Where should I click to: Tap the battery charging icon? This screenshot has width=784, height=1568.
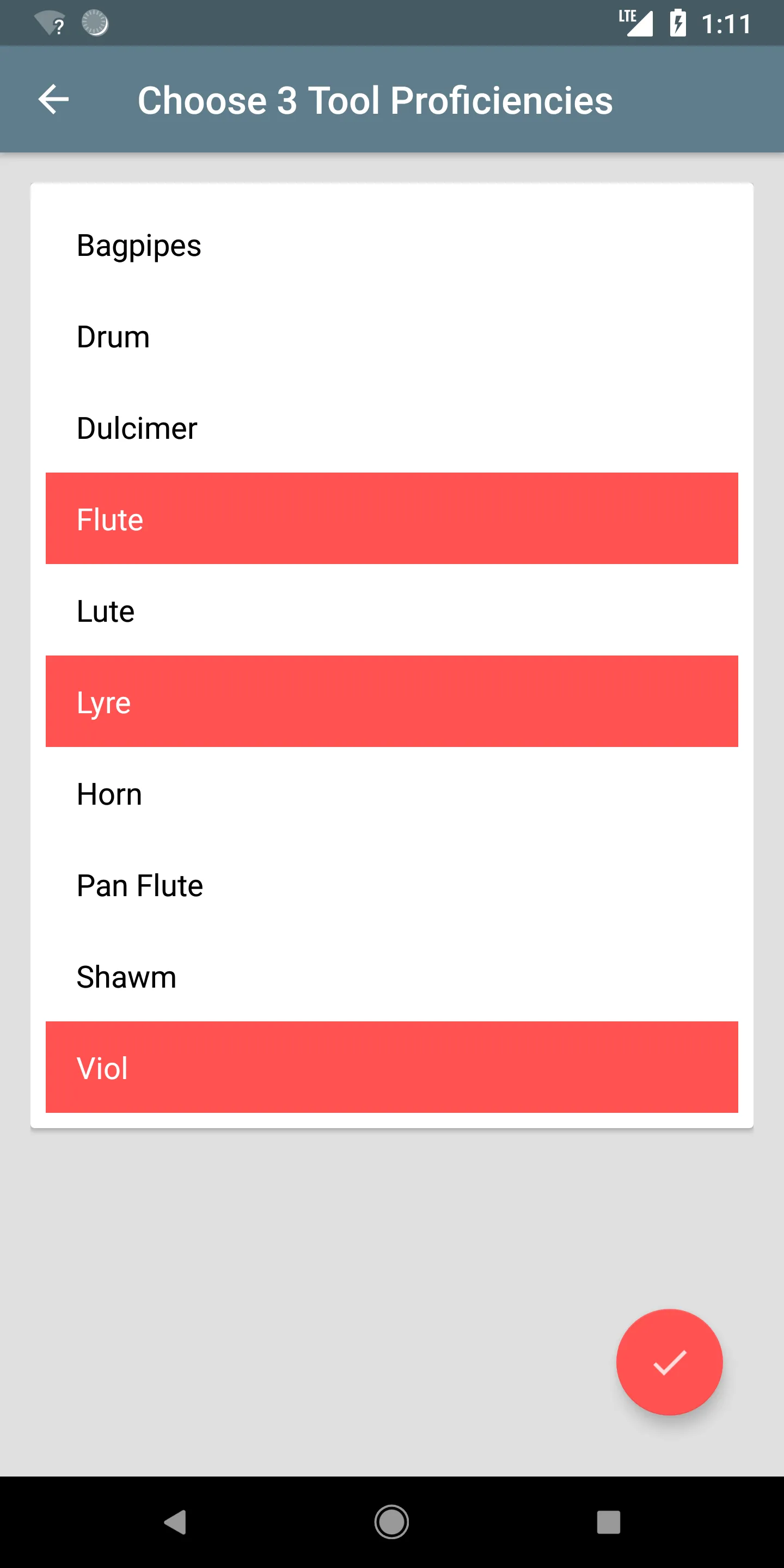tap(678, 23)
